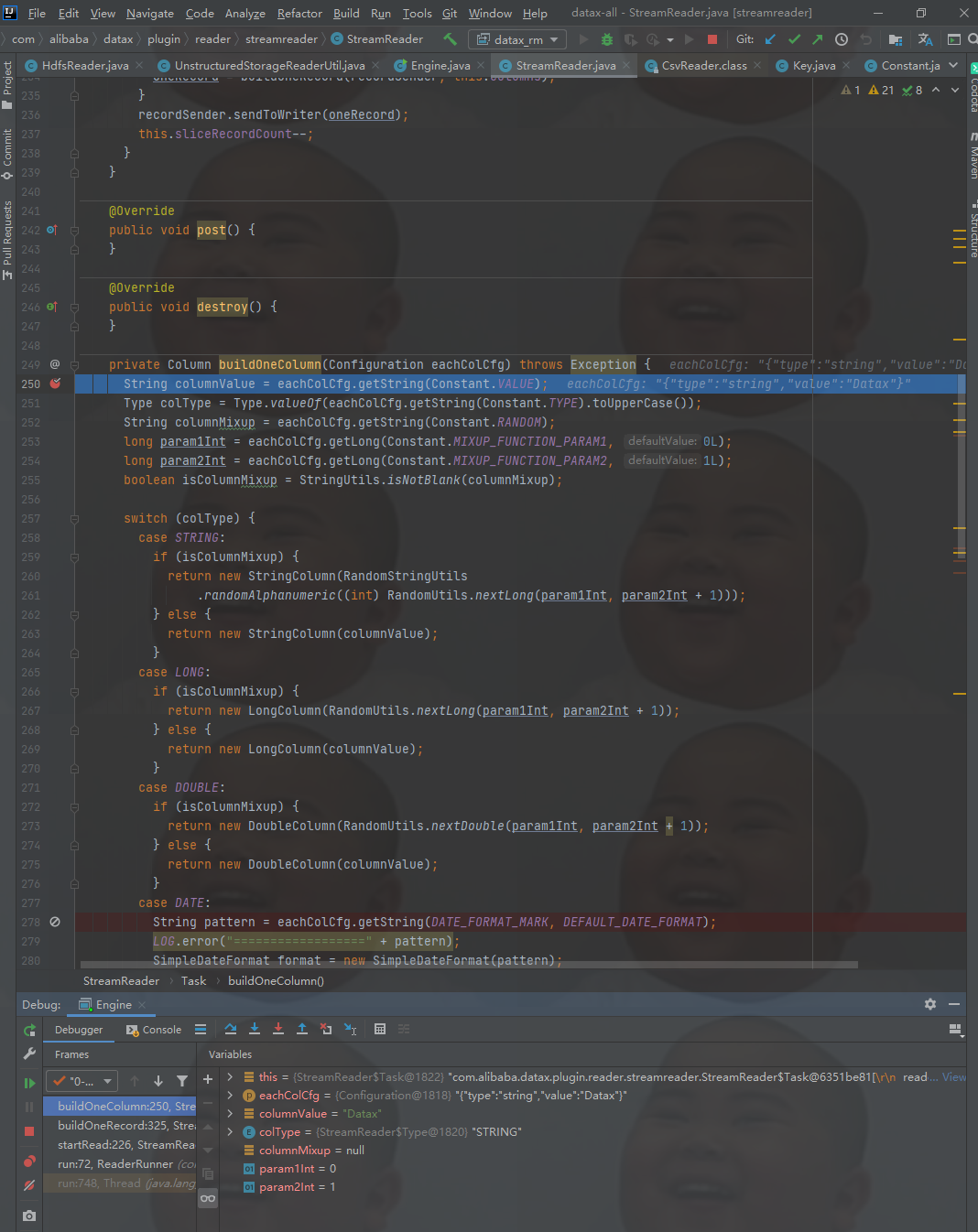Show hidden editor tabs chevron

click(953, 66)
